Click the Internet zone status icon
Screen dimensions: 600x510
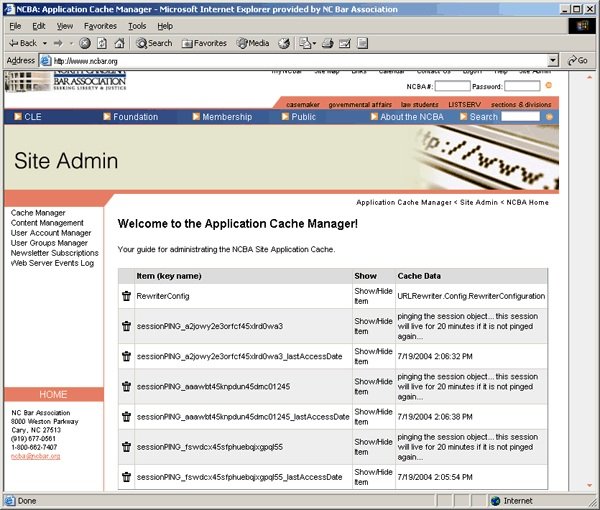click(x=496, y=501)
